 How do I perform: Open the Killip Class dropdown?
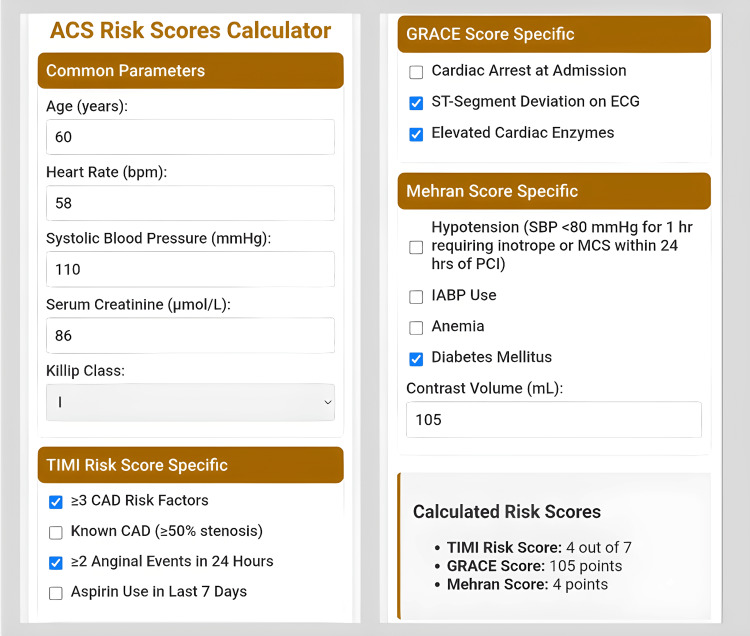click(190, 402)
